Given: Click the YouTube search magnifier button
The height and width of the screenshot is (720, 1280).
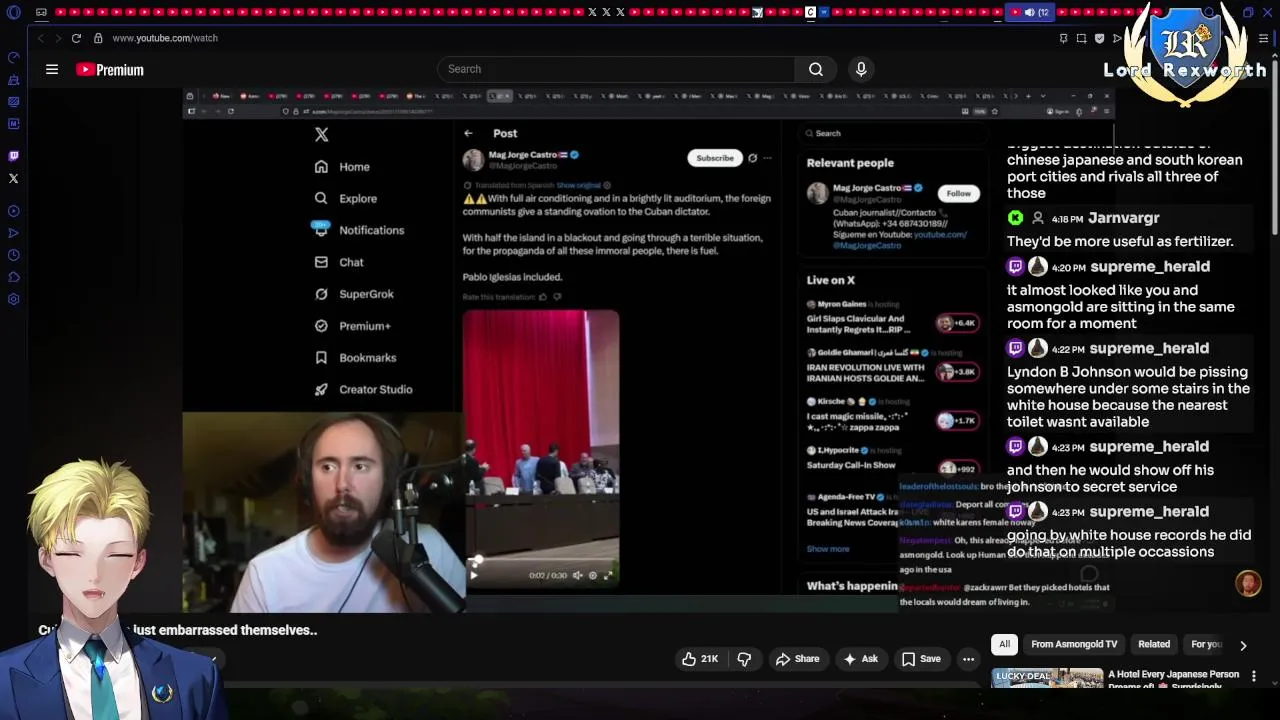Looking at the screenshot, I should [816, 69].
